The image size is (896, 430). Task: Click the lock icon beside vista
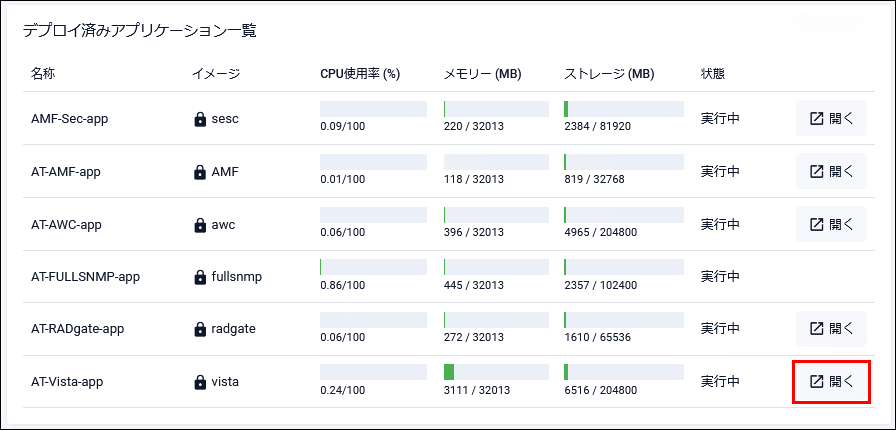click(200, 382)
